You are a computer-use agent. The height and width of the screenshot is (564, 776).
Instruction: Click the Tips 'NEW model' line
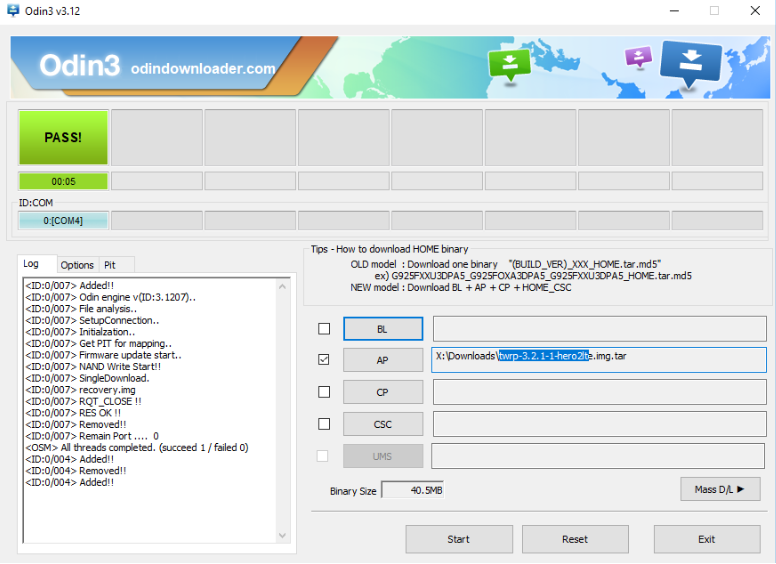click(461, 287)
